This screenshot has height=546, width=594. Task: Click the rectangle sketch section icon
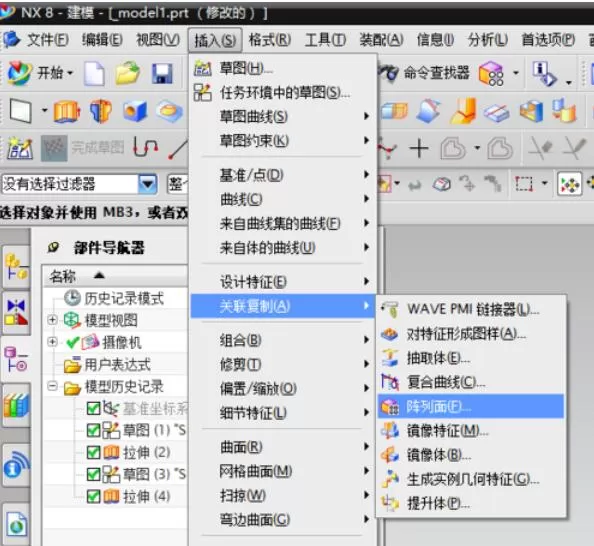pyautogui.click(x=20, y=111)
